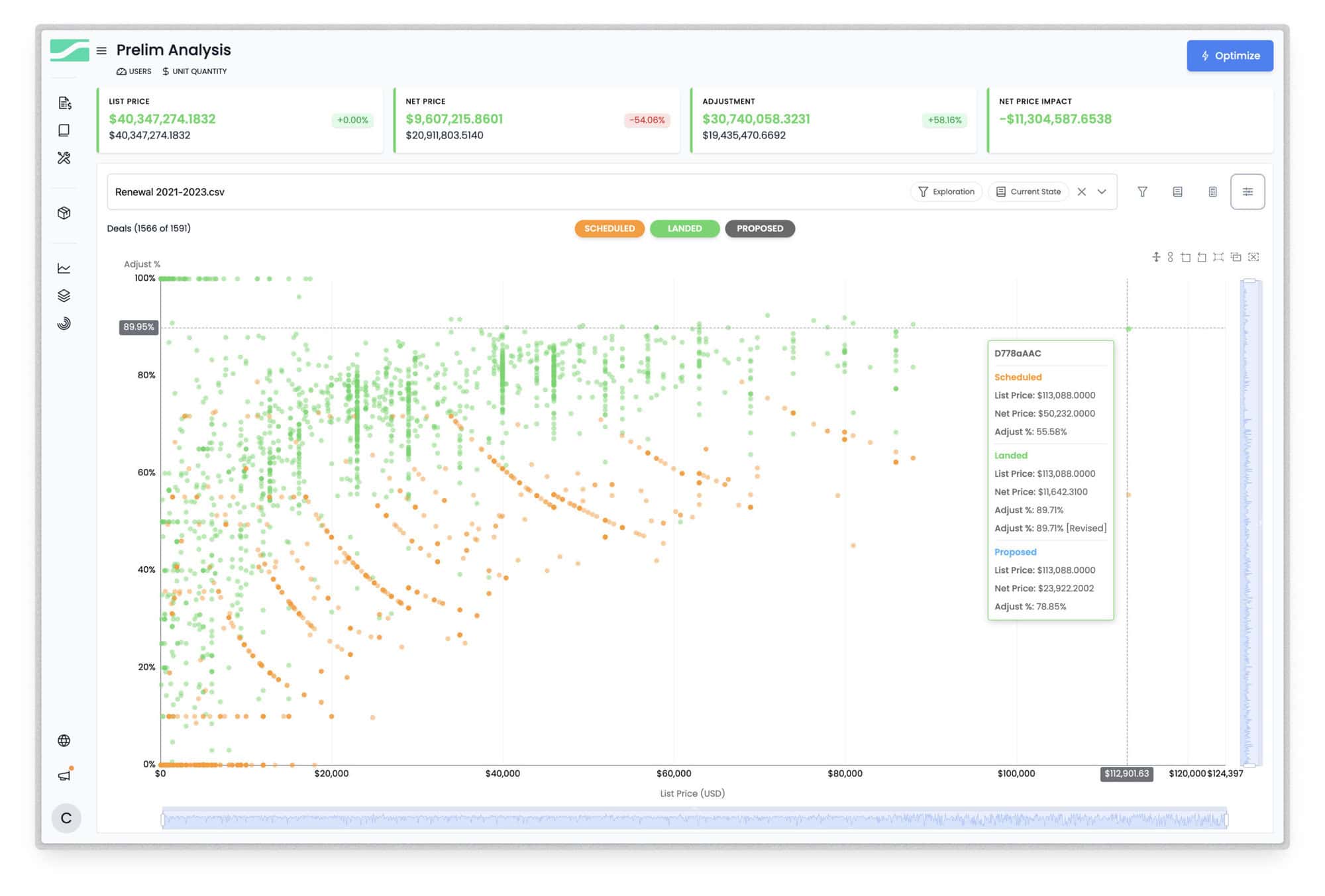Click the ADJUSTMENT summary card
Viewport: 1325px width, 896px height.
833,120
